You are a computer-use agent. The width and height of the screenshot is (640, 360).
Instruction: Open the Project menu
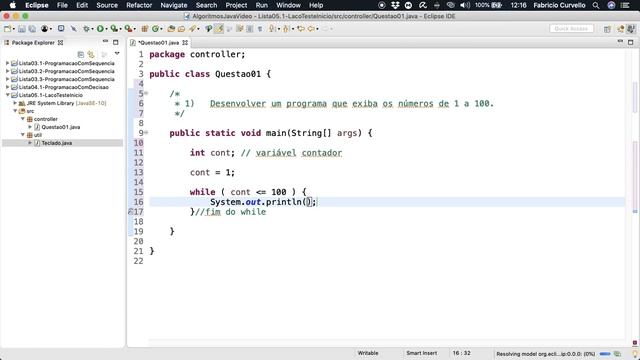[x=236, y=5]
